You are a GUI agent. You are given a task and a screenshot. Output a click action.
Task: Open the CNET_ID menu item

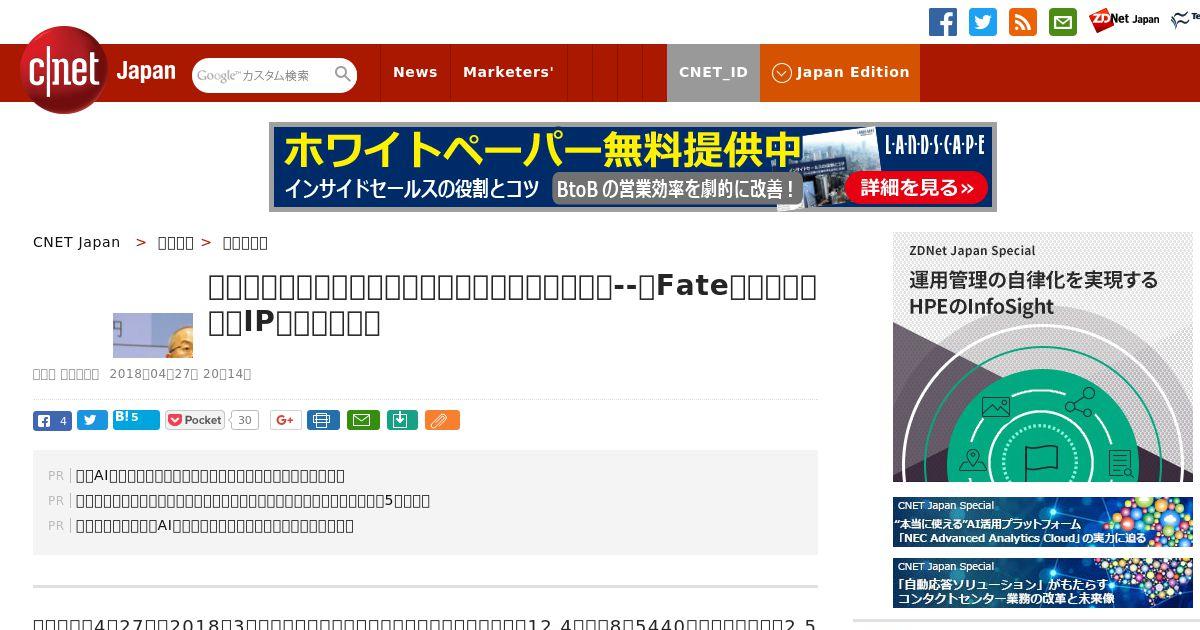coord(713,72)
